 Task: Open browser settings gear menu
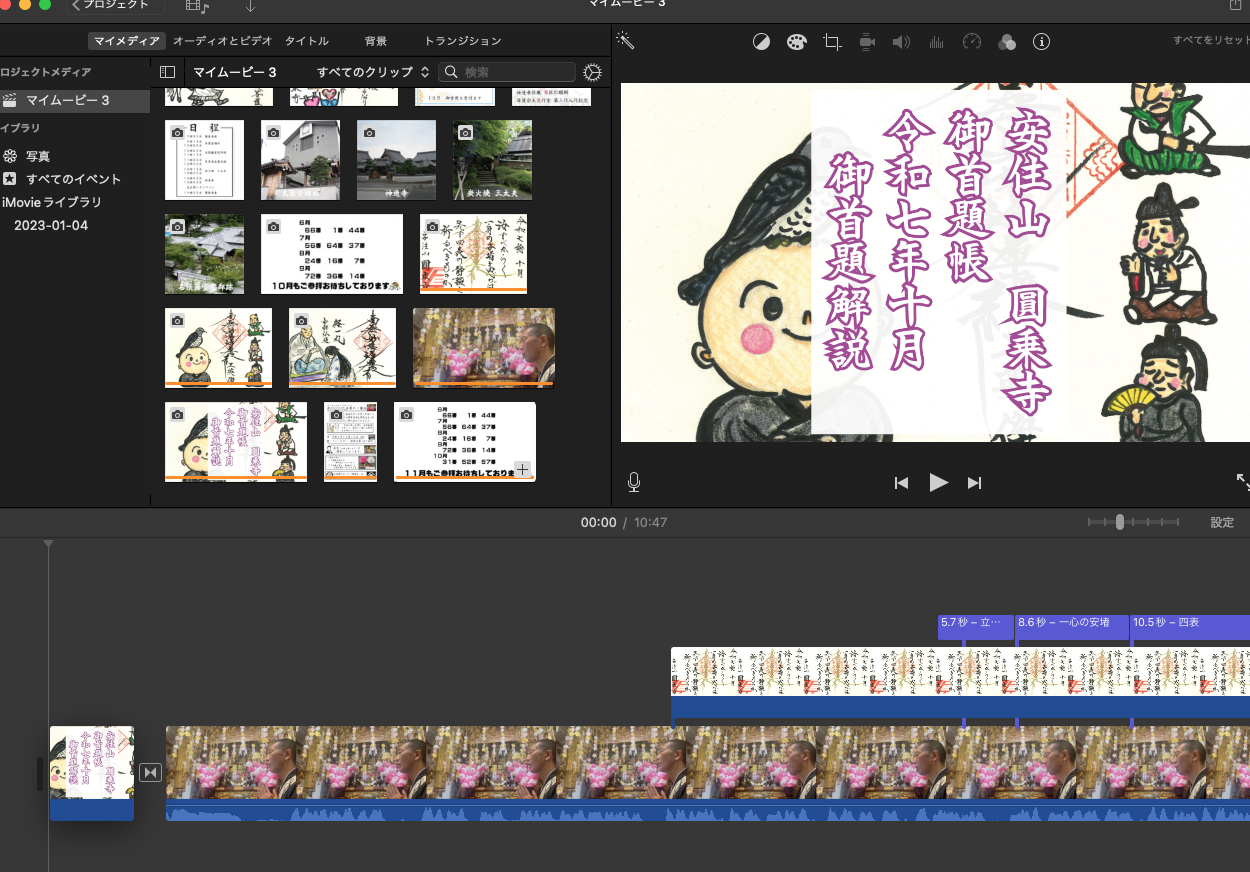[593, 72]
